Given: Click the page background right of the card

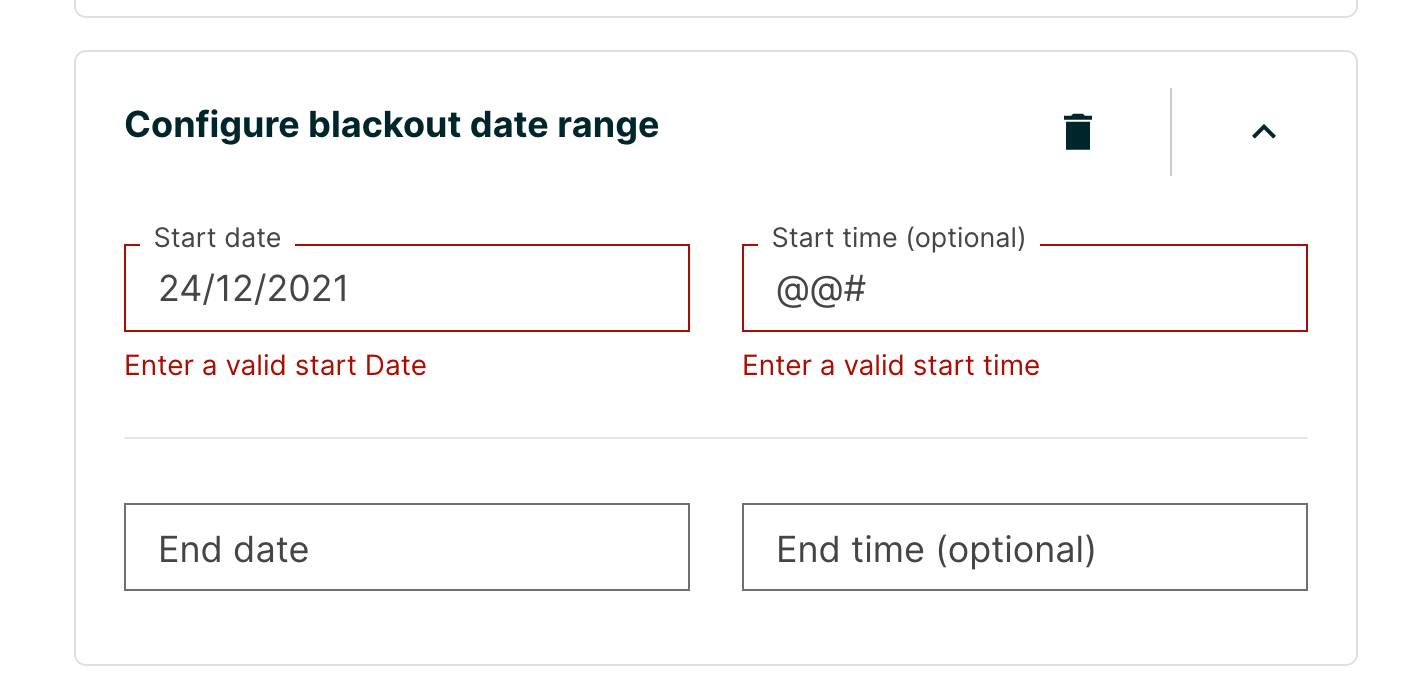Looking at the screenshot, I should tap(1392, 350).
